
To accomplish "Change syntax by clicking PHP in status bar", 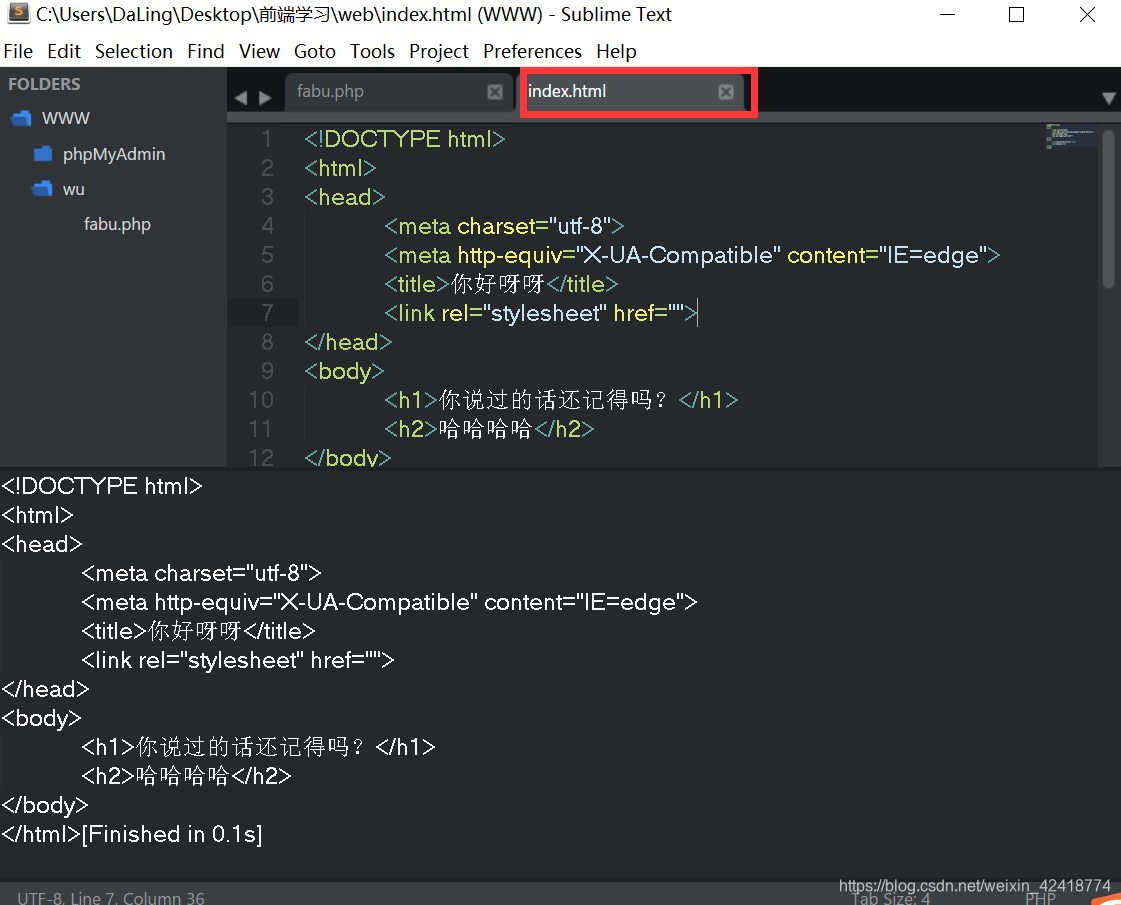I will 1040,898.
